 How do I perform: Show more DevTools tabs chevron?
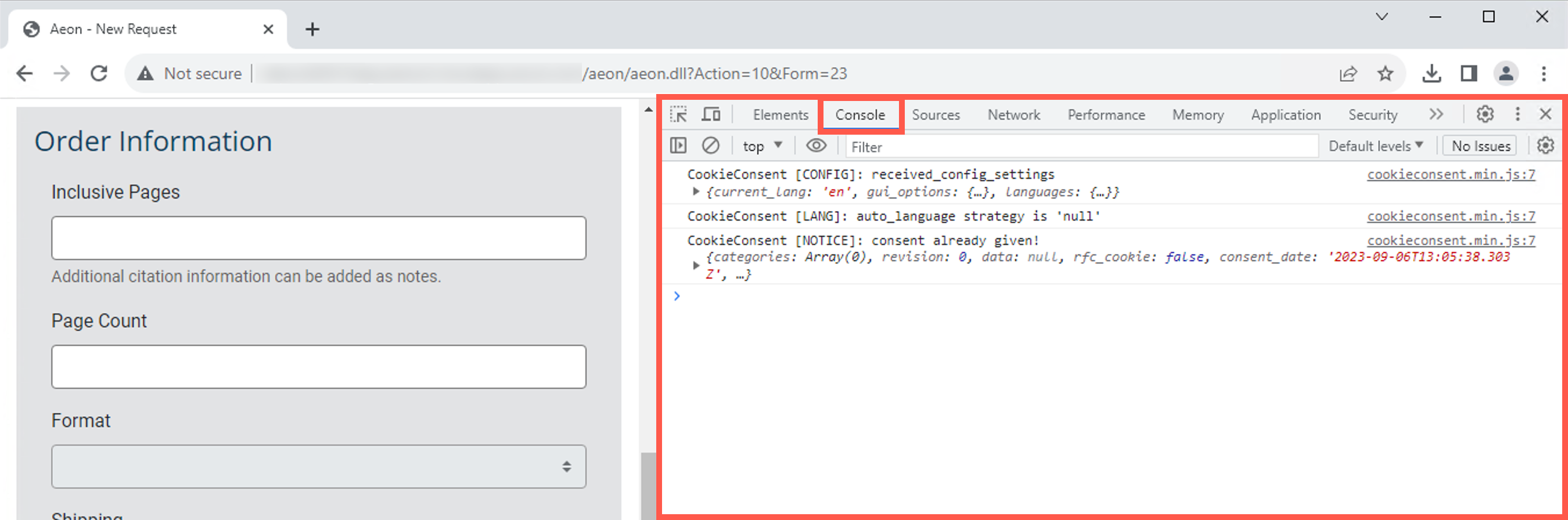pos(1436,114)
